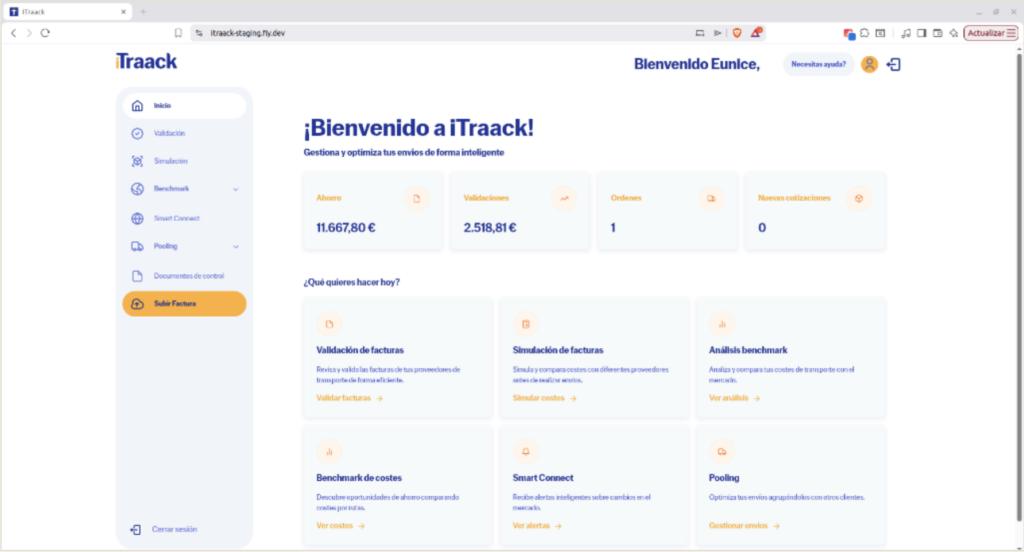Click the Ahorro card document icon
The width and height of the screenshot is (1024, 552).
417,199
